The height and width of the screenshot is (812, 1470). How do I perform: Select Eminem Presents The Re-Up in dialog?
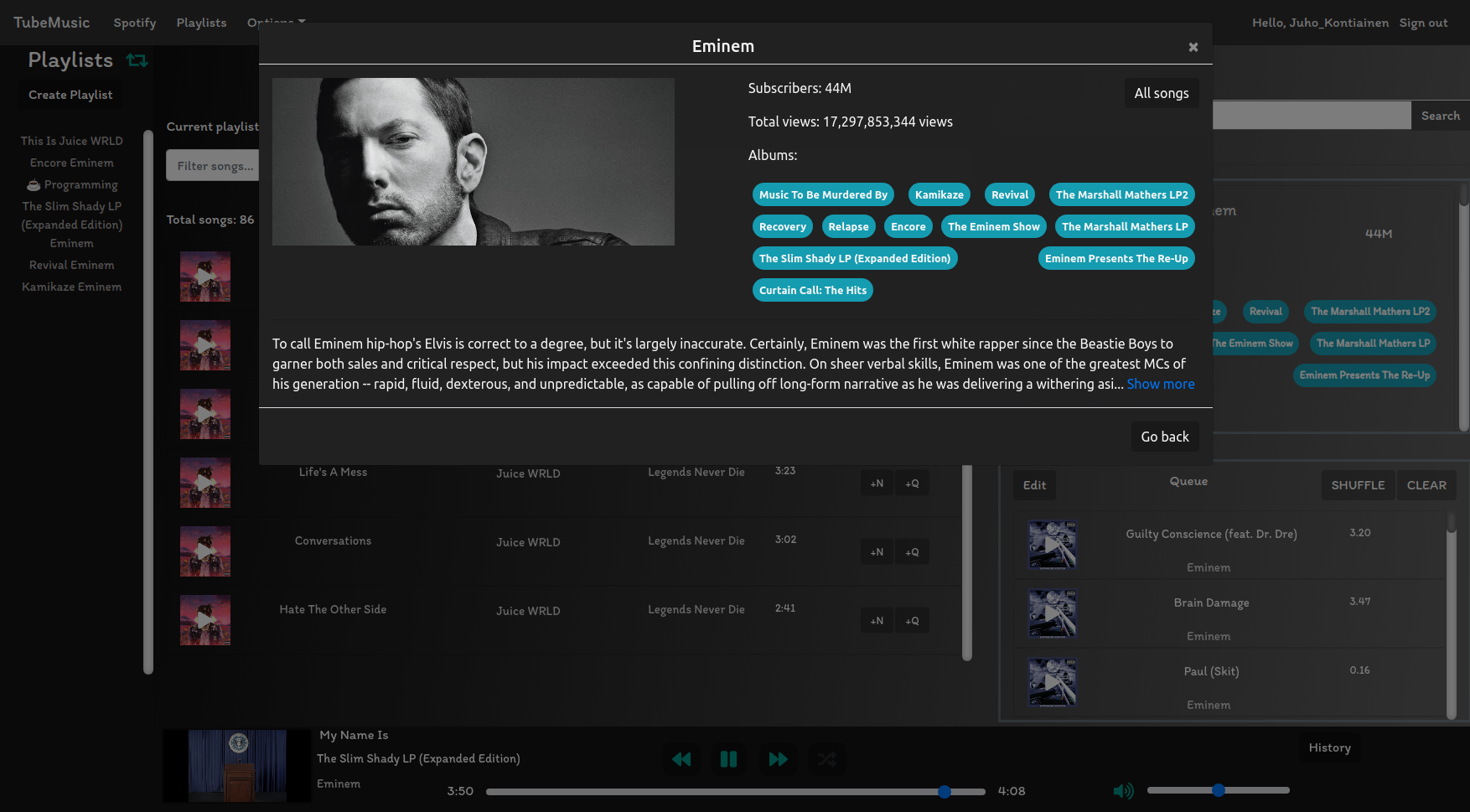pyautogui.click(x=1116, y=258)
